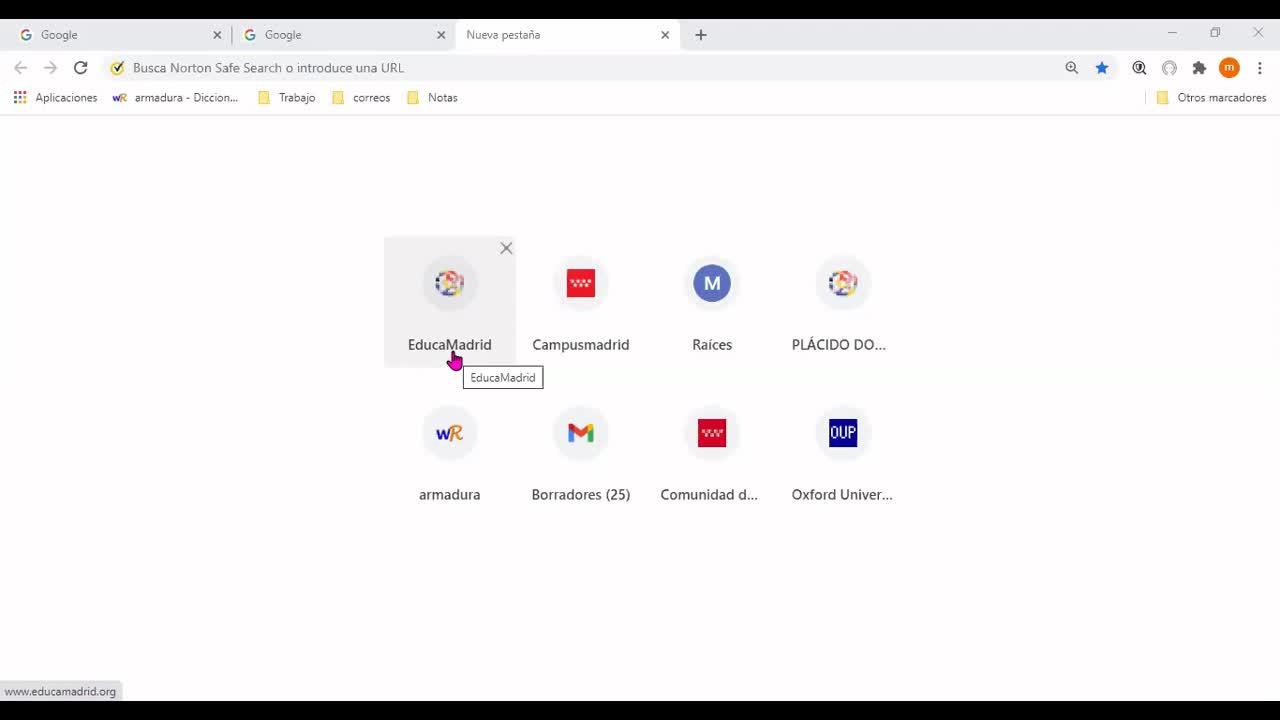Screen dimensions: 1280x720
Task: Open the Comunidad d... shortcut icon
Action: [712, 433]
